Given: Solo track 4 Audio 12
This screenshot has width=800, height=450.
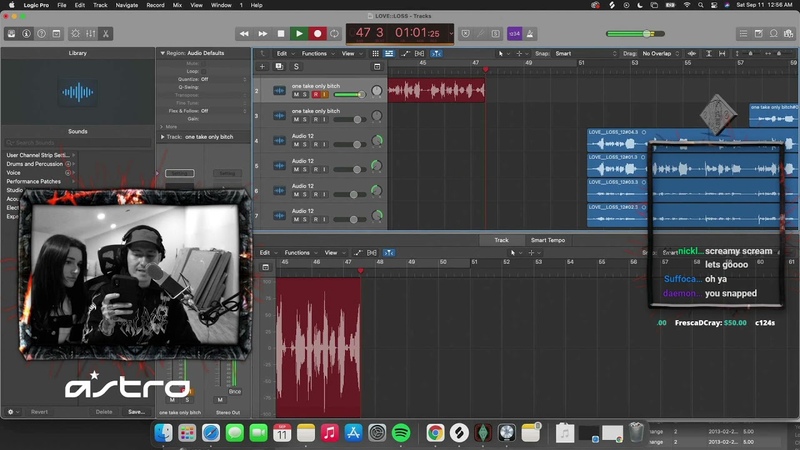Looking at the screenshot, I should pyautogui.click(x=305, y=144).
